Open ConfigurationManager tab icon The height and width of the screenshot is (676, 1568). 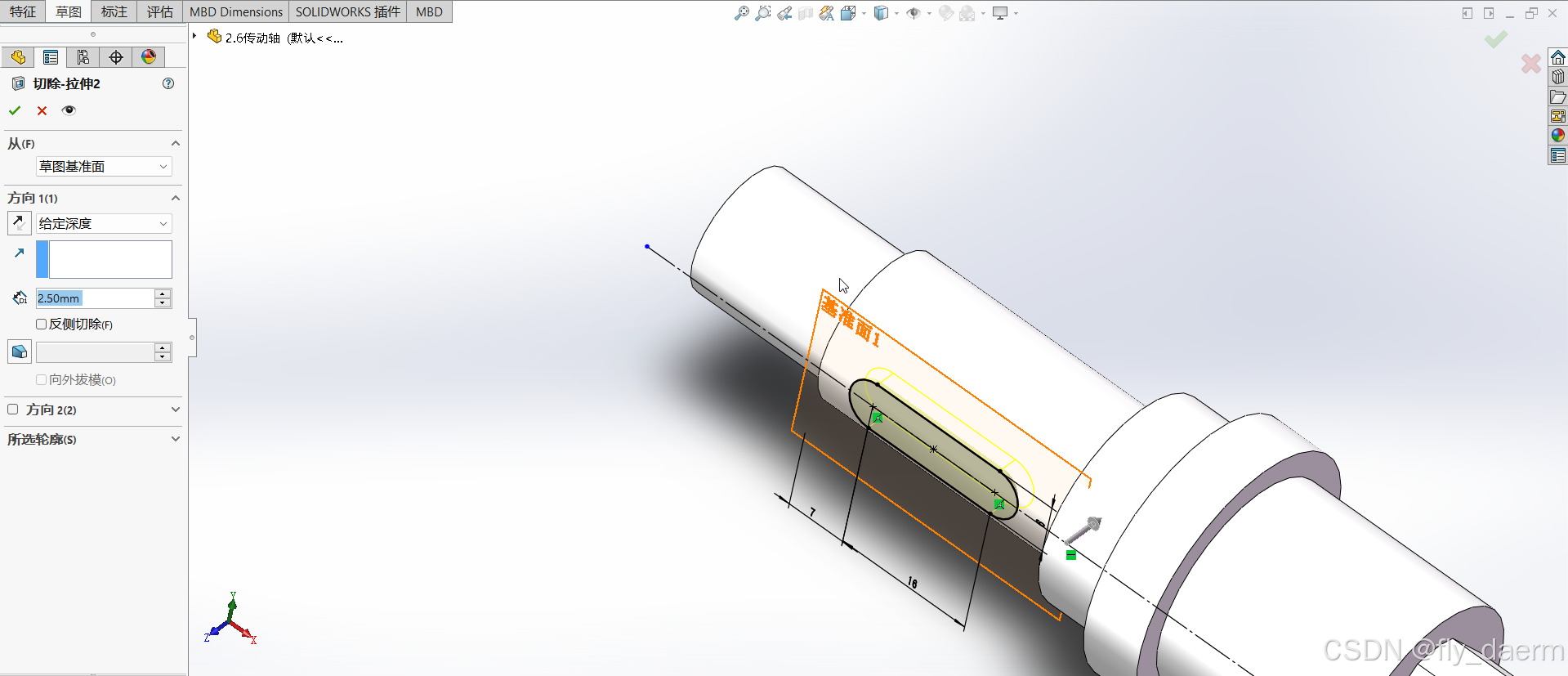click(83, 57)
